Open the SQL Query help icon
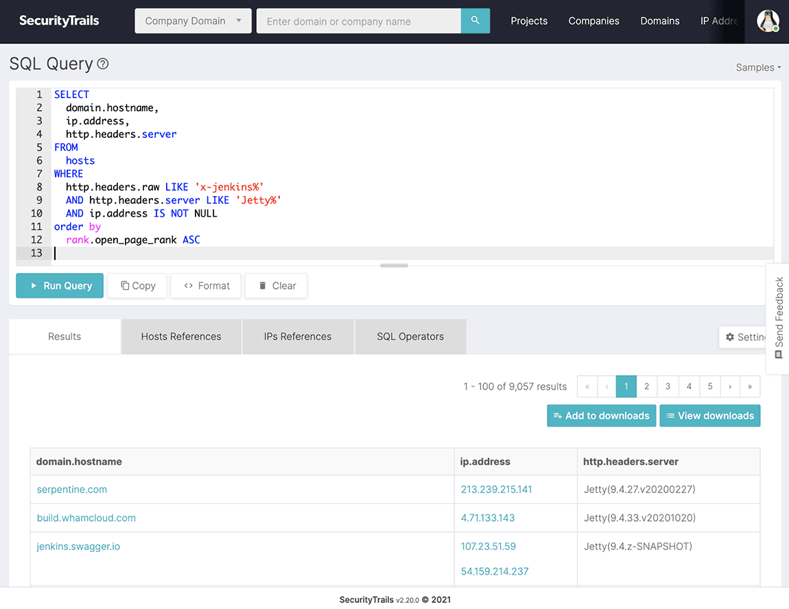789x609 pixels. click(x=103, y=64)
